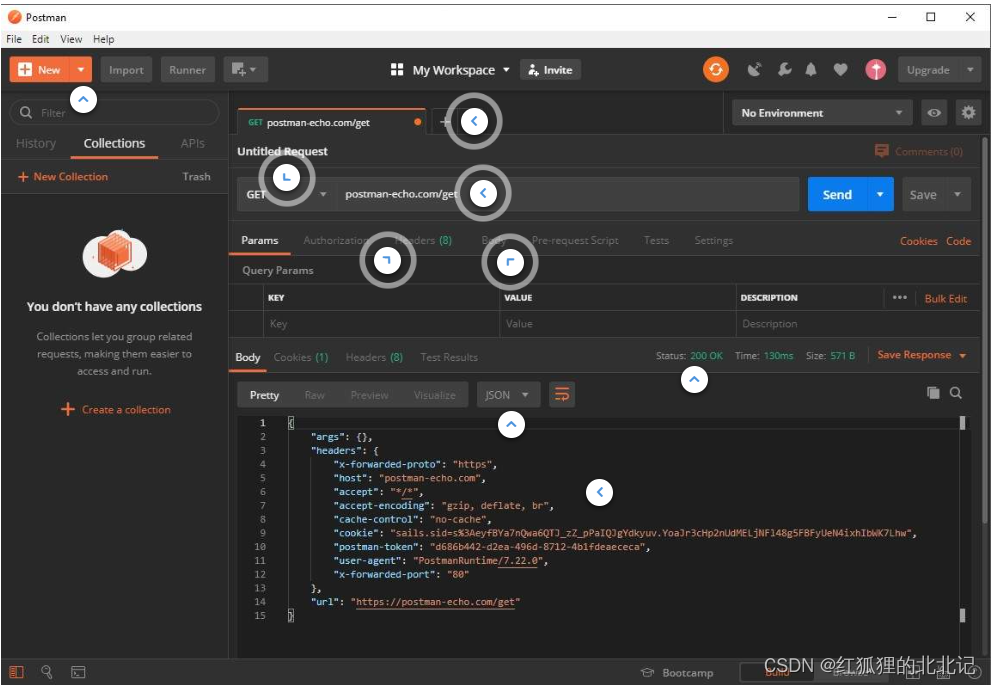Click the Value query param field

tap(617, 324)
